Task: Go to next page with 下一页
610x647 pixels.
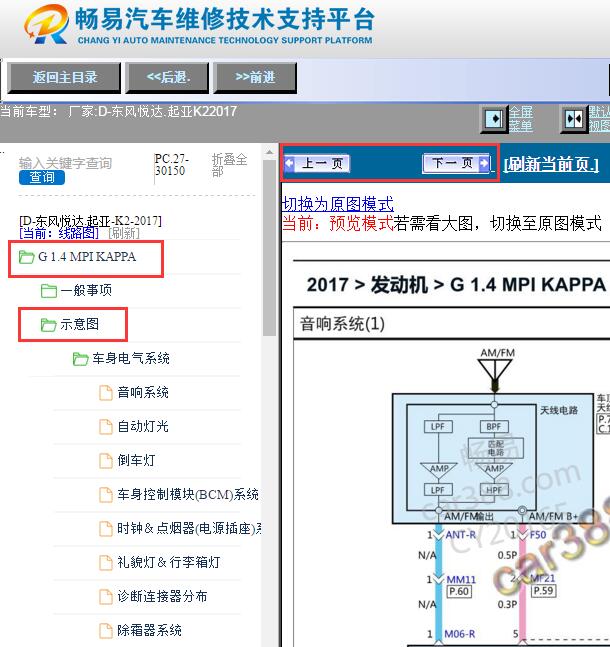Action: [456, 163]
